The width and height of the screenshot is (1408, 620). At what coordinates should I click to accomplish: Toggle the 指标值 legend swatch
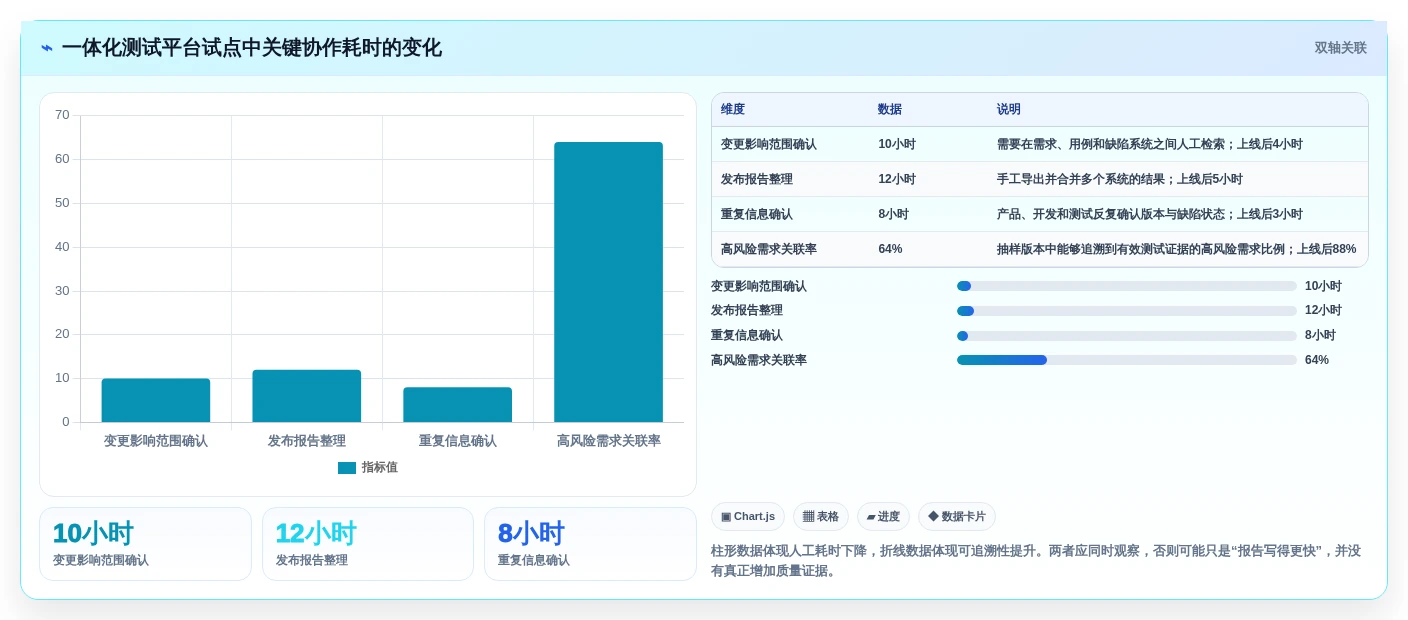point(347,468)
